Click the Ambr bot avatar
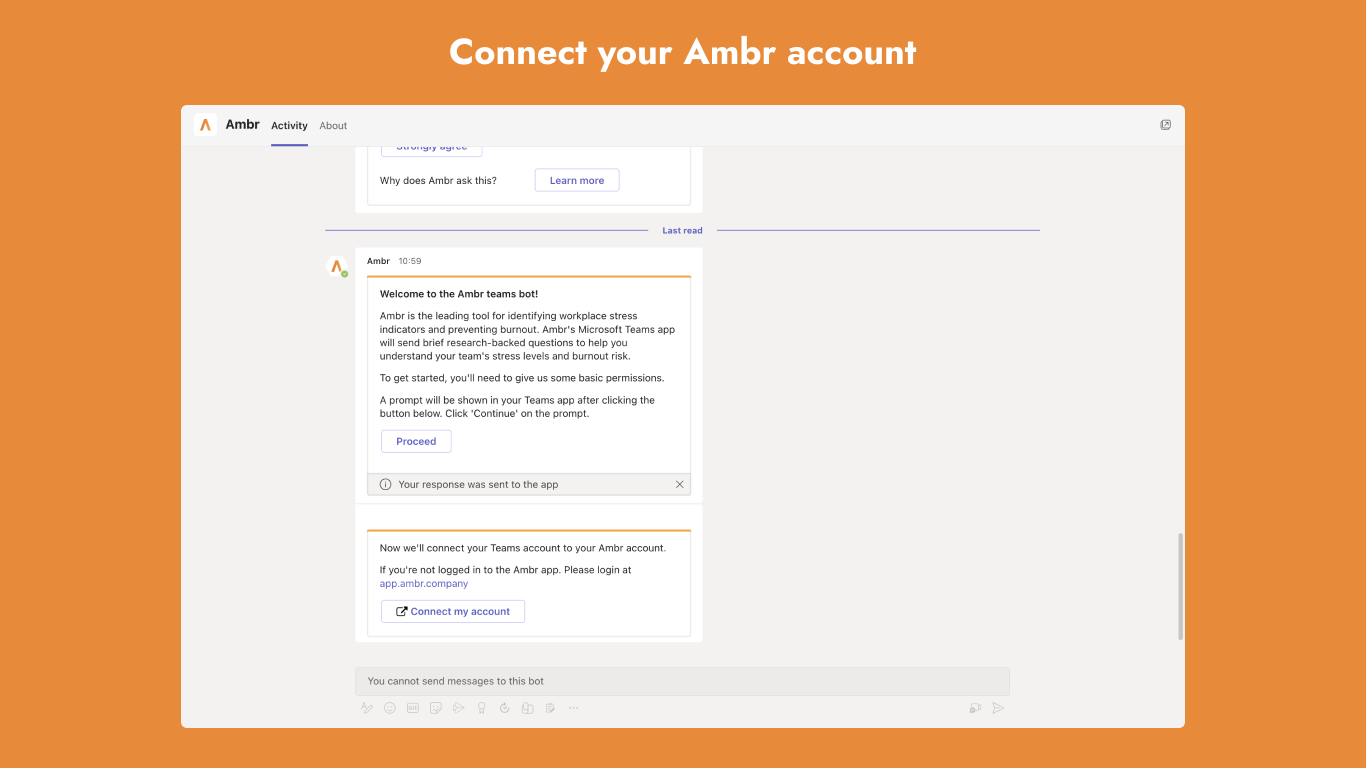Viewport: 1366px width, 768px height. click(337, 267)
